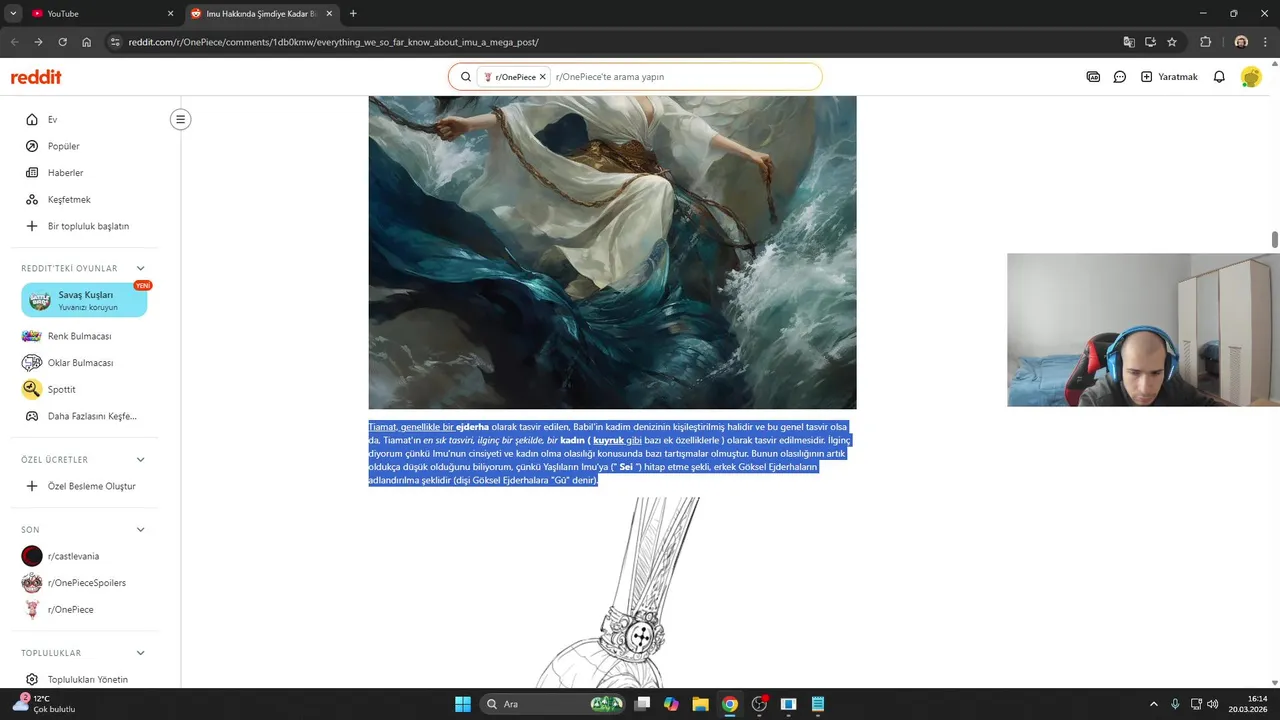This screenshot has height=720, width=1280.
Task: Click the kuyruk gibi link in text
Action: pos(617,440)
